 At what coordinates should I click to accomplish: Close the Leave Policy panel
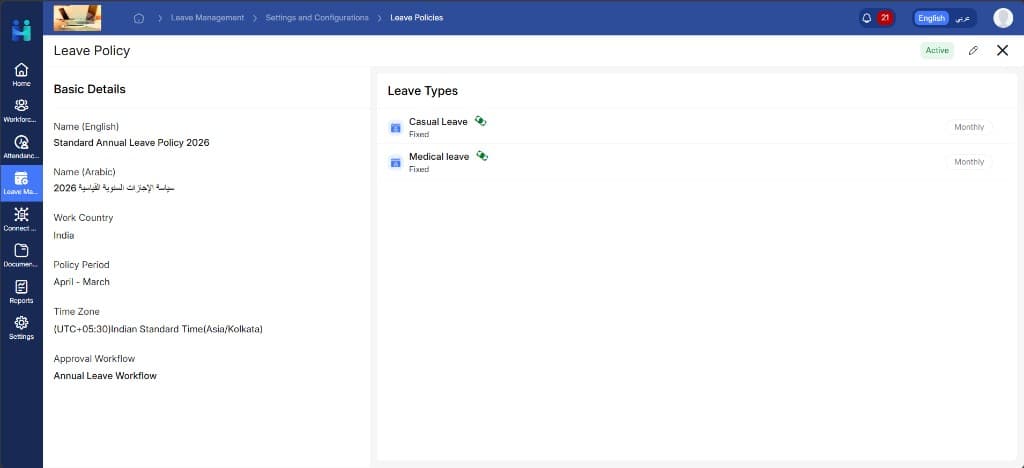pos(1002,50)
